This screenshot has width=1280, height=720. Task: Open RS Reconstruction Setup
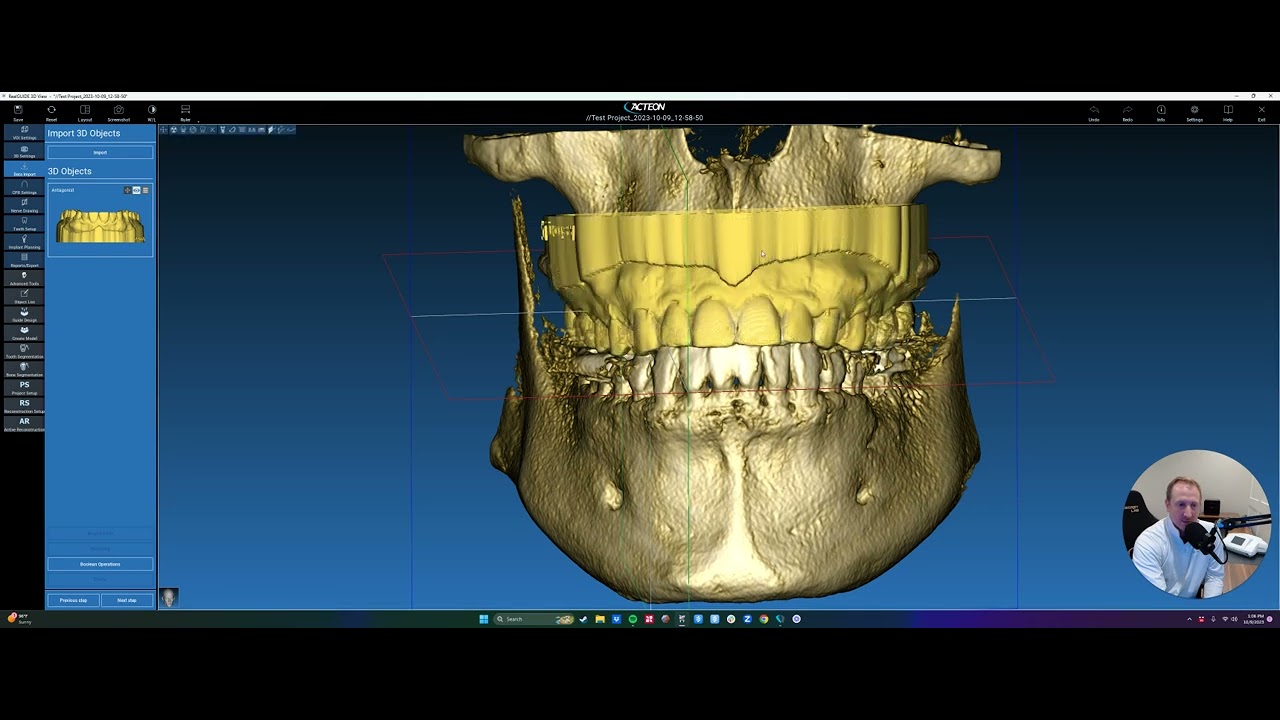(x=24, y=406)
